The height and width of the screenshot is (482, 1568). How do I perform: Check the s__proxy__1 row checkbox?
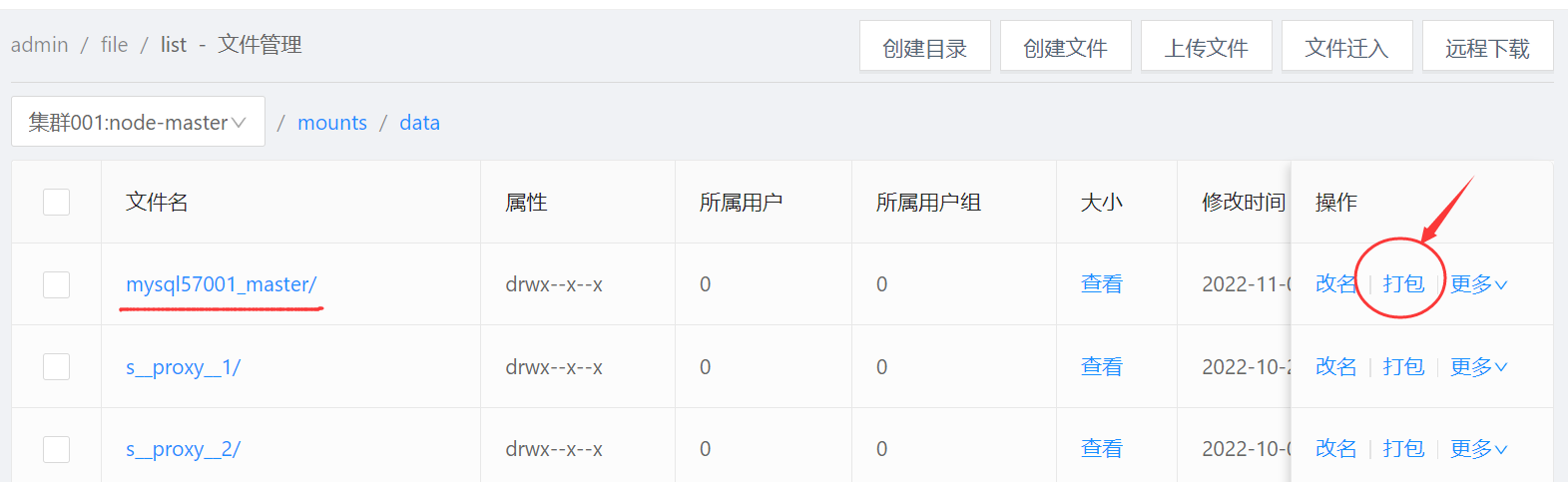[x=57, y=366]
